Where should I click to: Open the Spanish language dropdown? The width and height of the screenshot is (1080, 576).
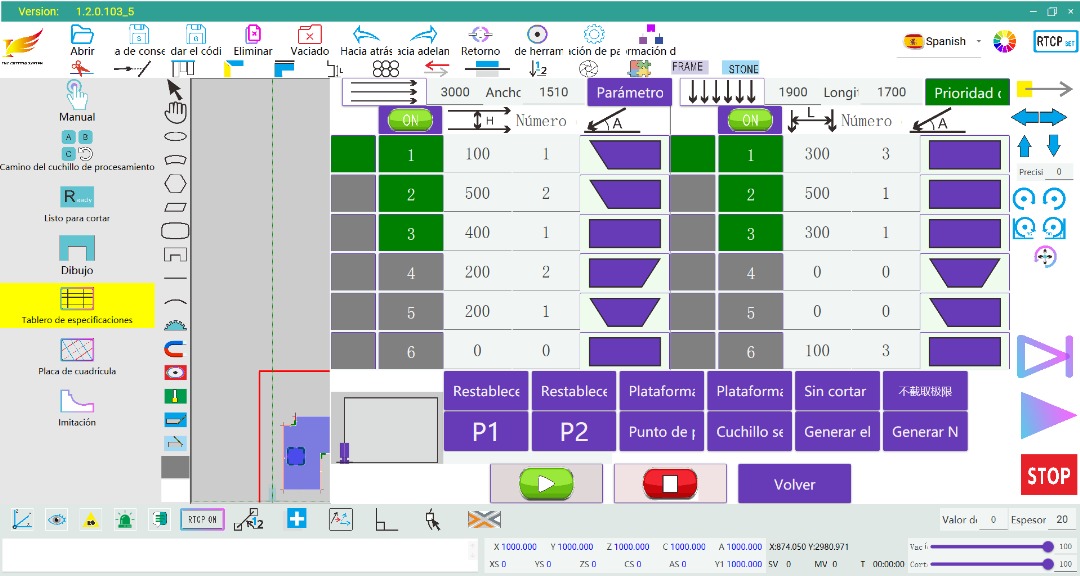(943, 42)
